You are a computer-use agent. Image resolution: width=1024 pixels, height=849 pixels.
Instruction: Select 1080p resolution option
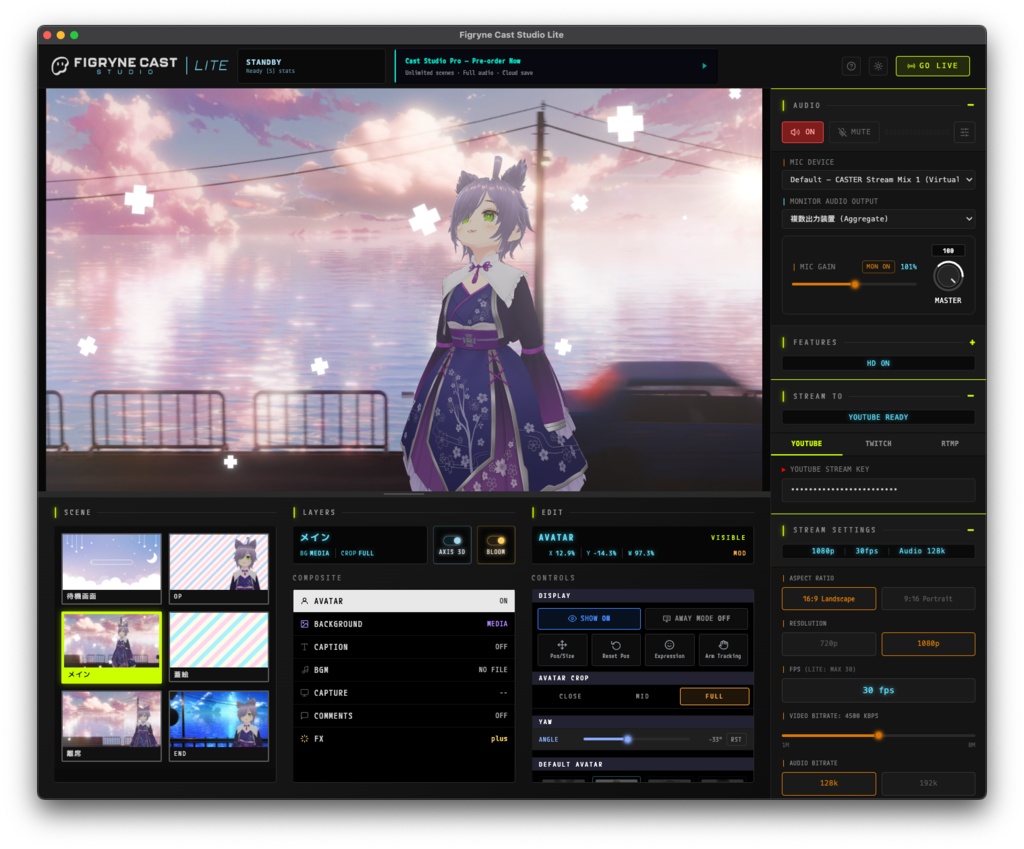coord(928,644)
